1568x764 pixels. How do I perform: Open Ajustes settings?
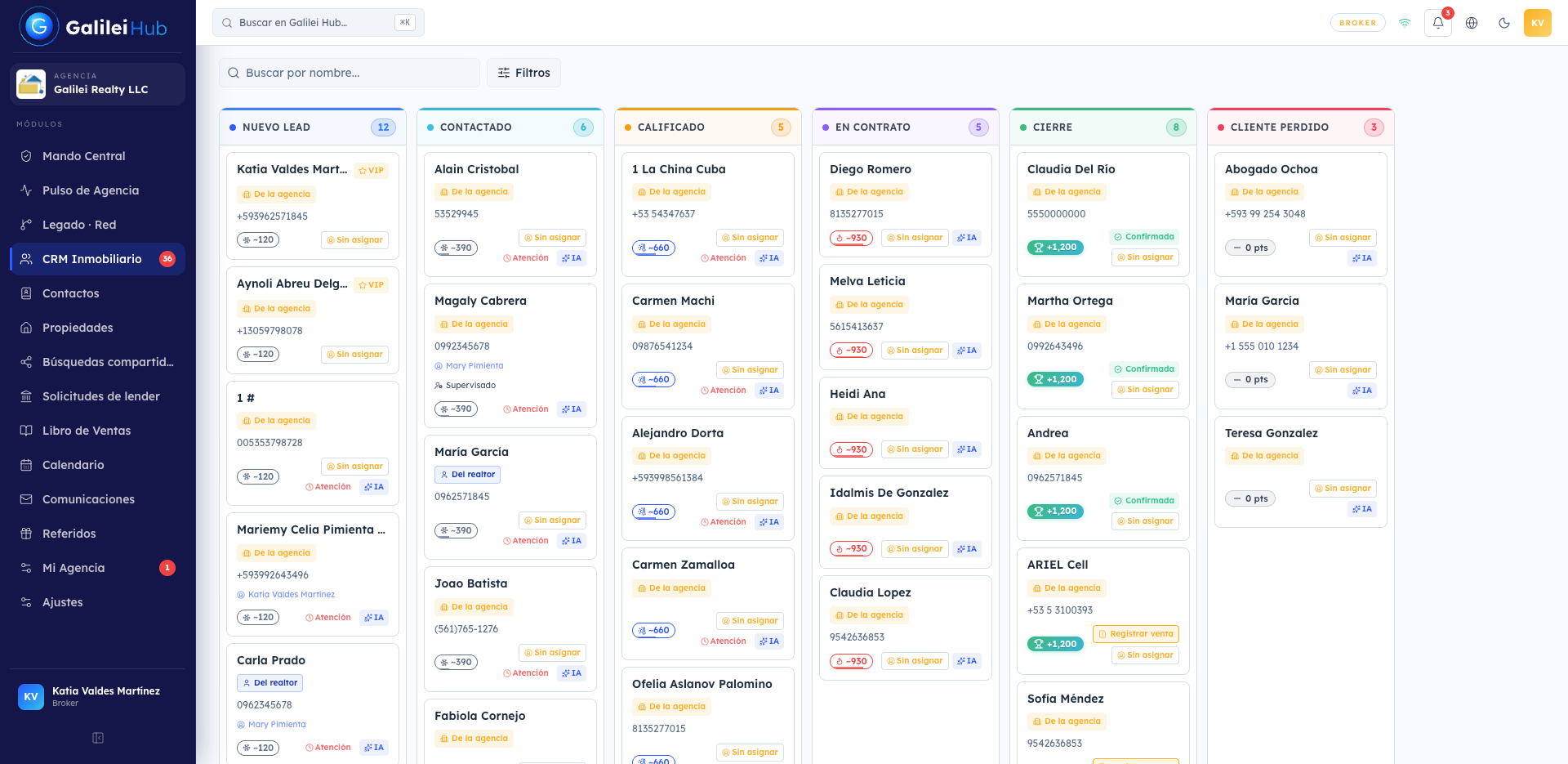(x=97, y=602)
